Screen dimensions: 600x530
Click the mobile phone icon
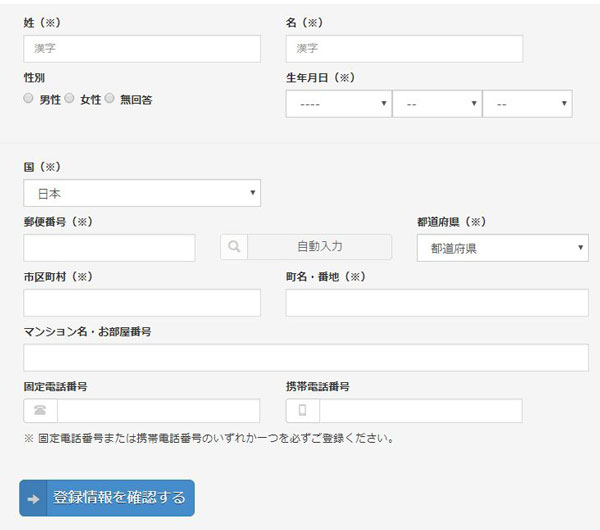(x=302, y=411)
